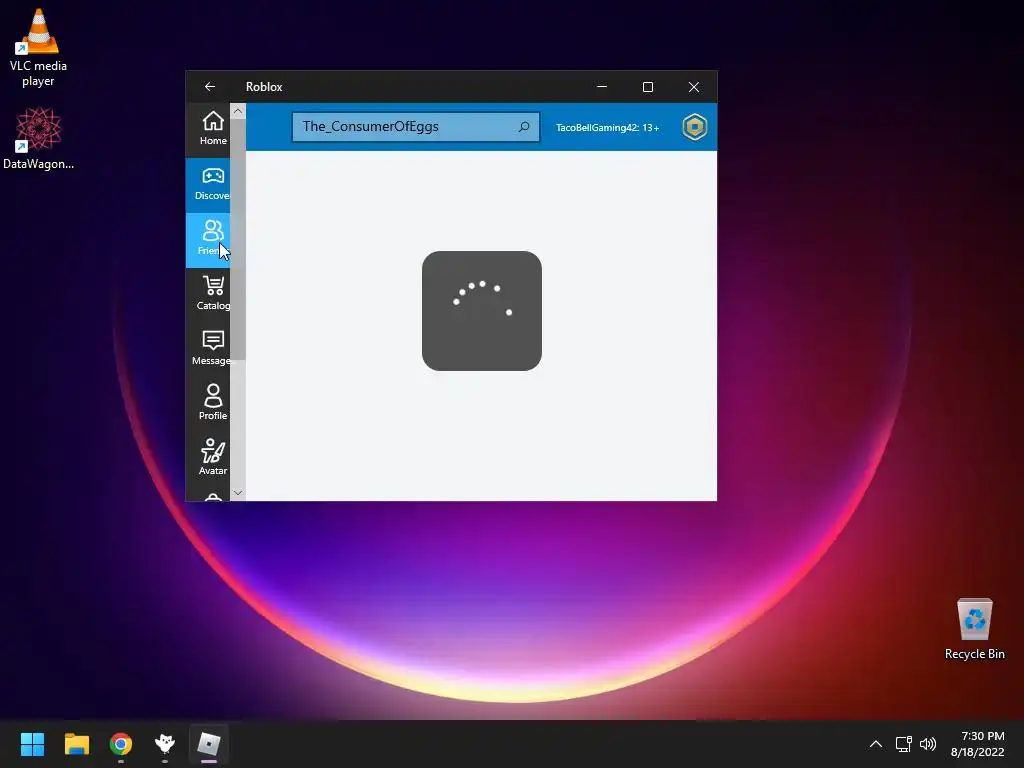The height and width of the screenshot is (768, 1024).
Task: Open the Catalog shopping cart section
Action: pyautogui.click(x=208, y=295)
